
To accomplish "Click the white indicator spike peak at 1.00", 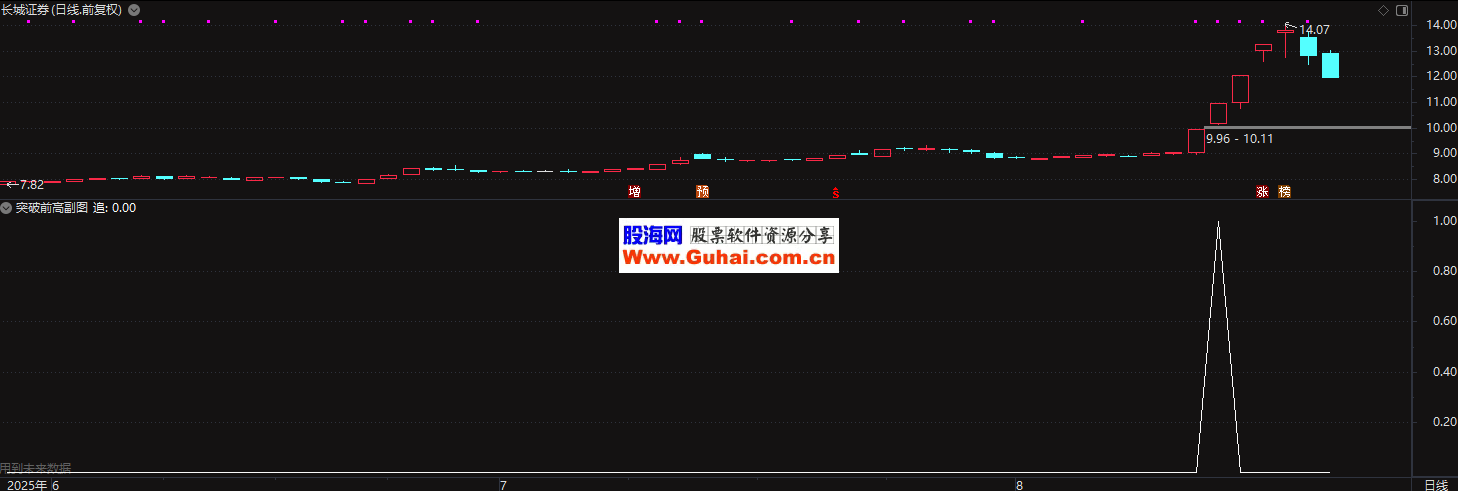I will [x=1217, y=222].
